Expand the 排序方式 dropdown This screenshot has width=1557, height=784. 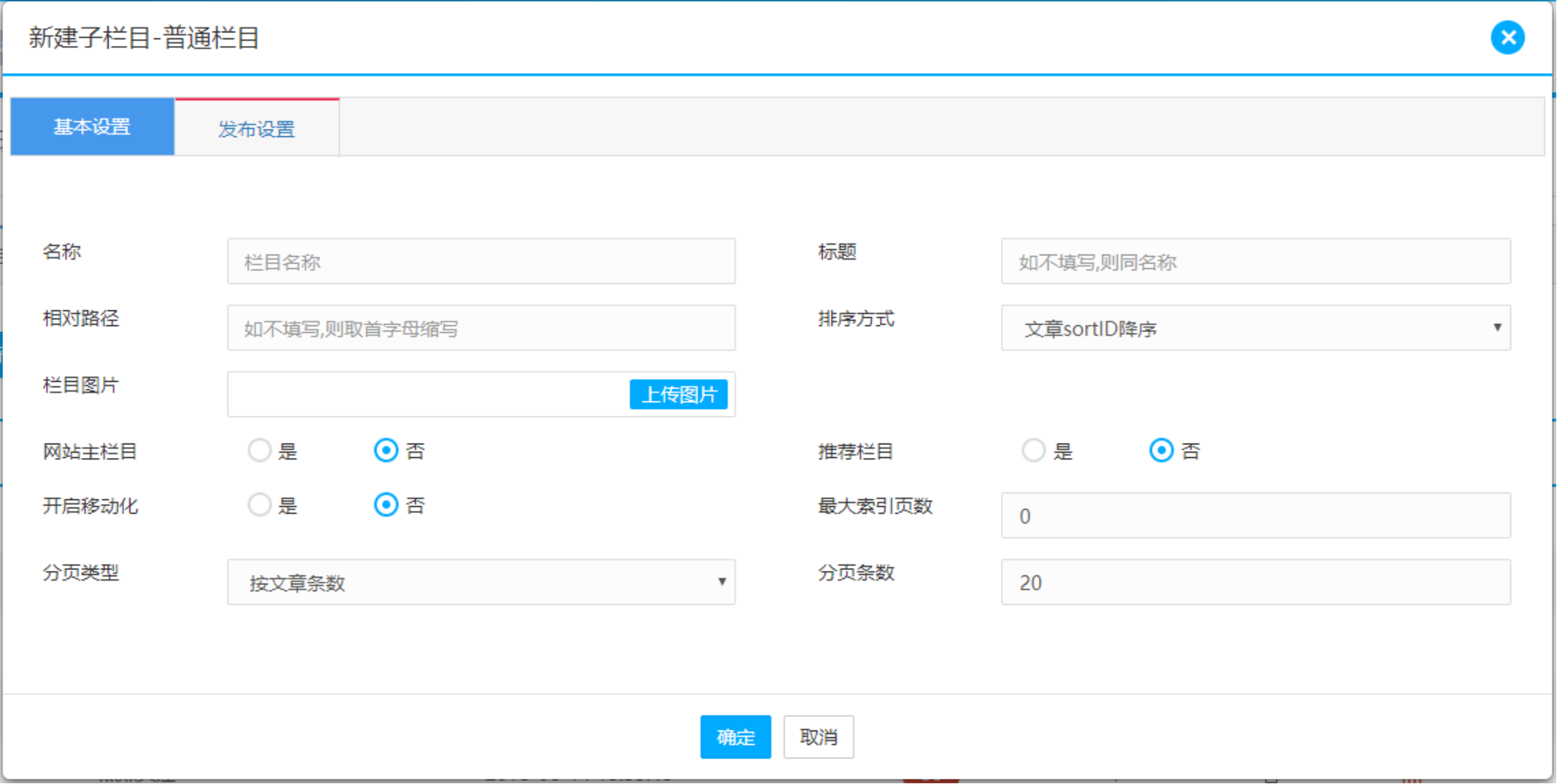1255,328
